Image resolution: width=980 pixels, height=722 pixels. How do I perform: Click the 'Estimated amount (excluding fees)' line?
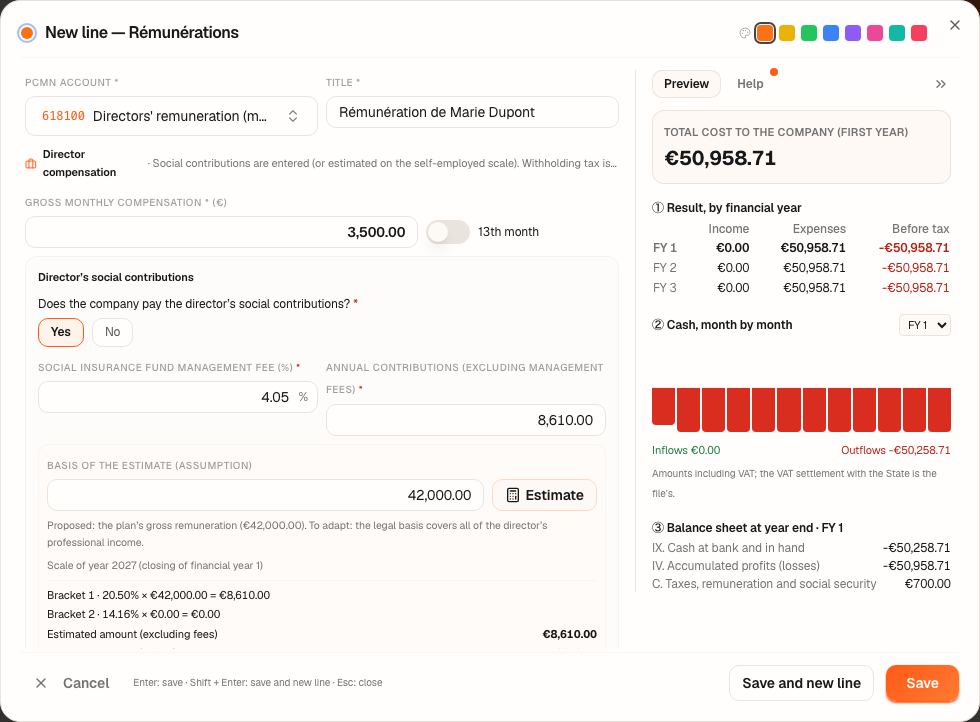pos(322,634)
